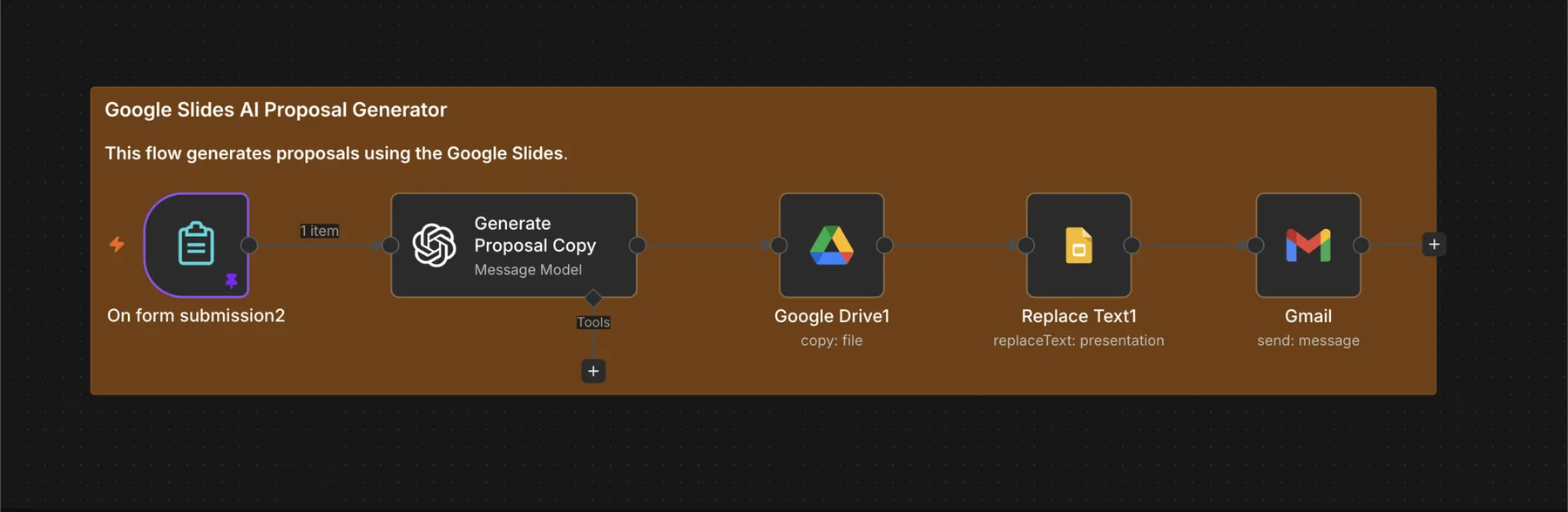Click the output connector of form submission node
Viewport: 1568px width, 512px height.
point(249,245)
